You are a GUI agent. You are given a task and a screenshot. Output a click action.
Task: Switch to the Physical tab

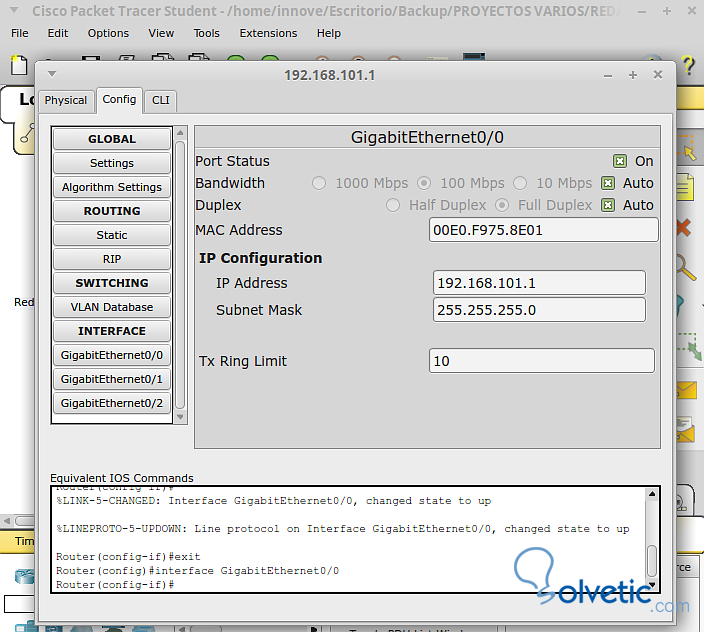tap(66, 101)
